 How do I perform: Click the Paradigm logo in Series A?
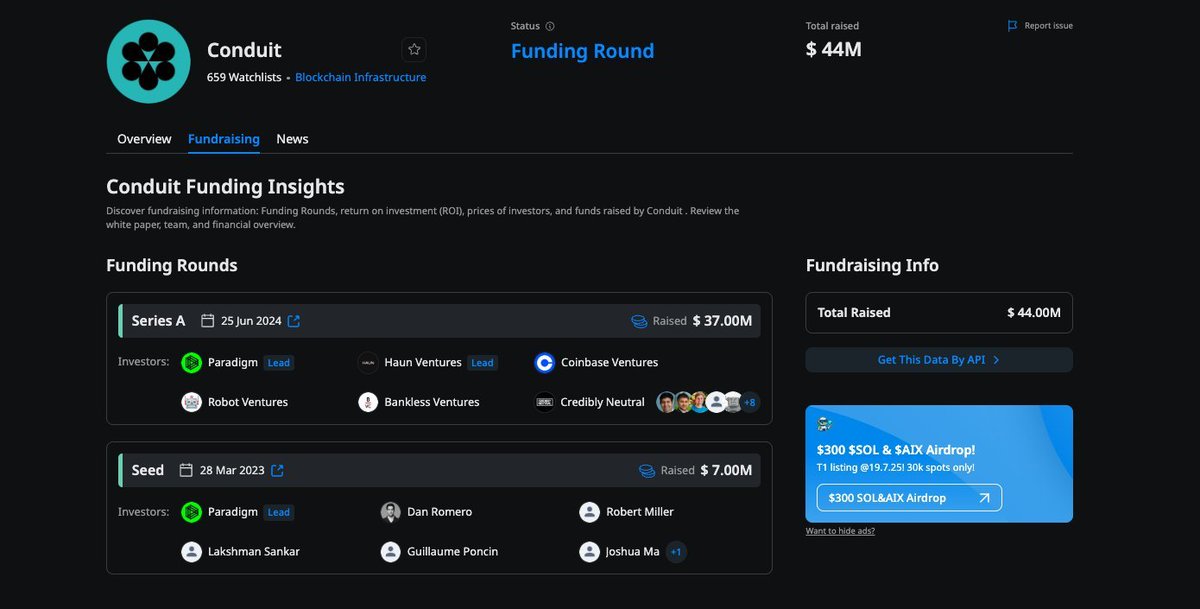pos(191,362)
